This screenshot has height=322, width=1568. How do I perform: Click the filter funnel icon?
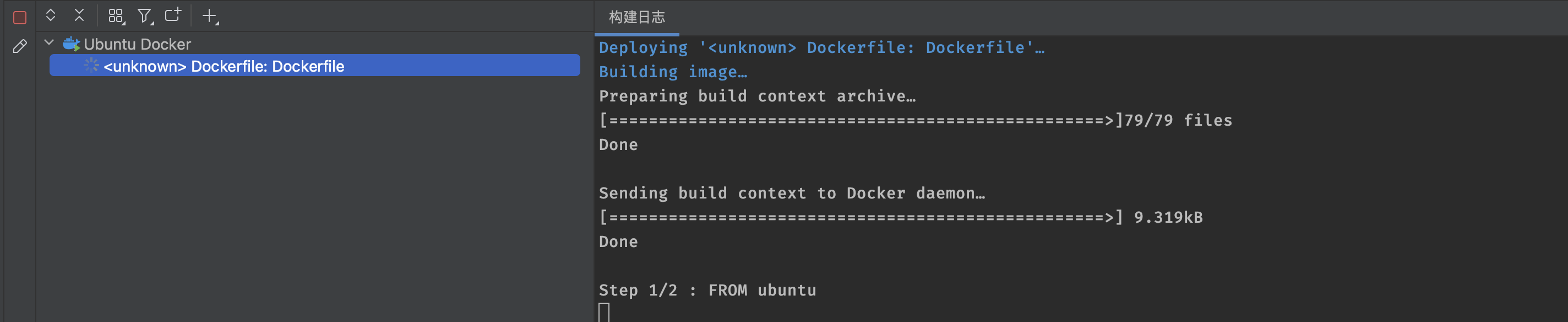pyautogui.click(x=144, y=16)
